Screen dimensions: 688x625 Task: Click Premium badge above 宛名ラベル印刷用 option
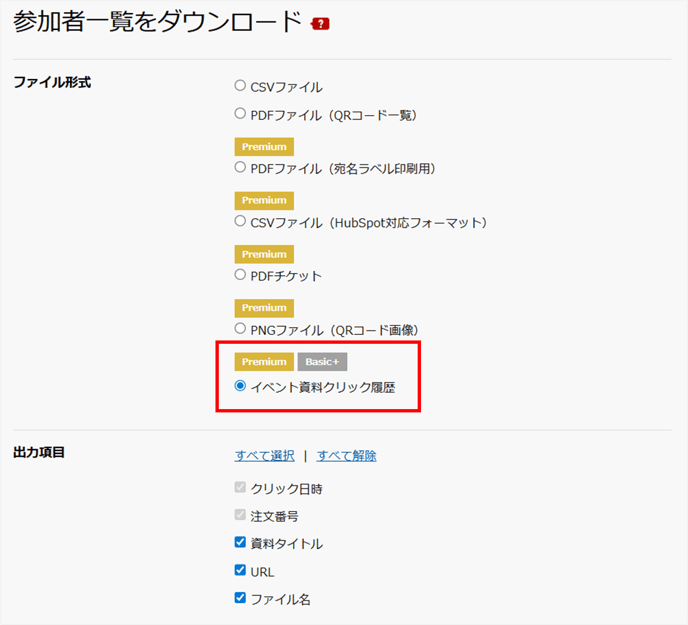pyautogui.click(x=264, y=147)
